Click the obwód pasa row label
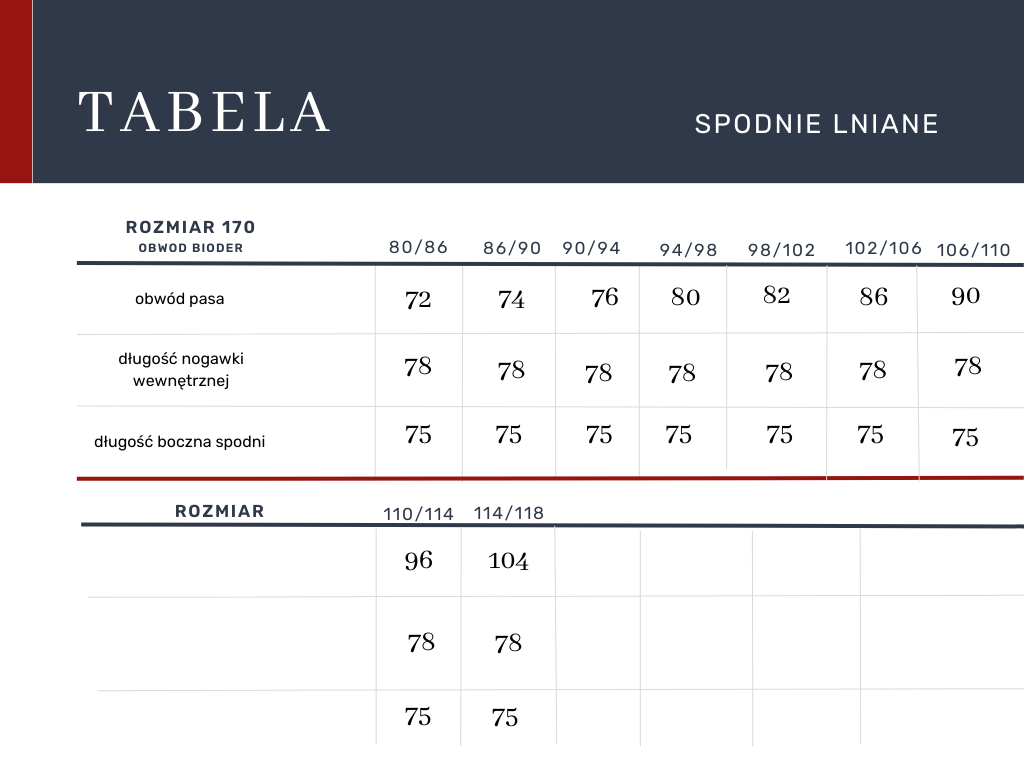 click(180, 299)
